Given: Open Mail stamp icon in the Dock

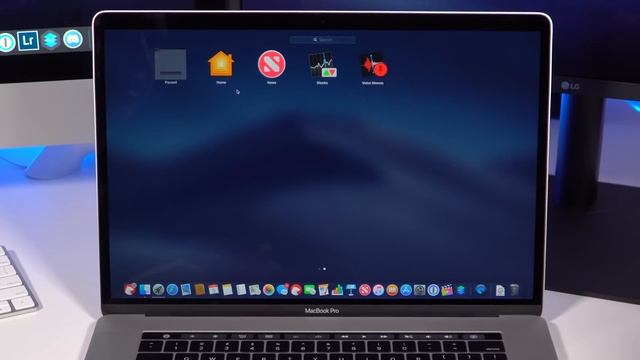Looking at the screenshot, I should (x=186, y=290).
